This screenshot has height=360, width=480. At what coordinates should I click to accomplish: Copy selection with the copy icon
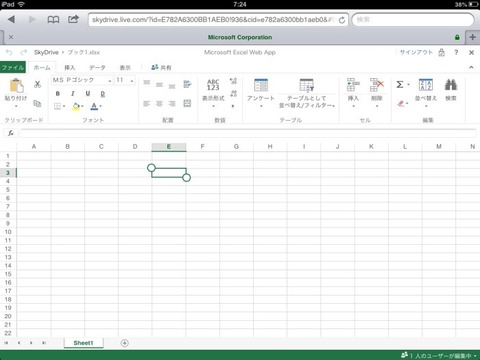tap(37, 104)
